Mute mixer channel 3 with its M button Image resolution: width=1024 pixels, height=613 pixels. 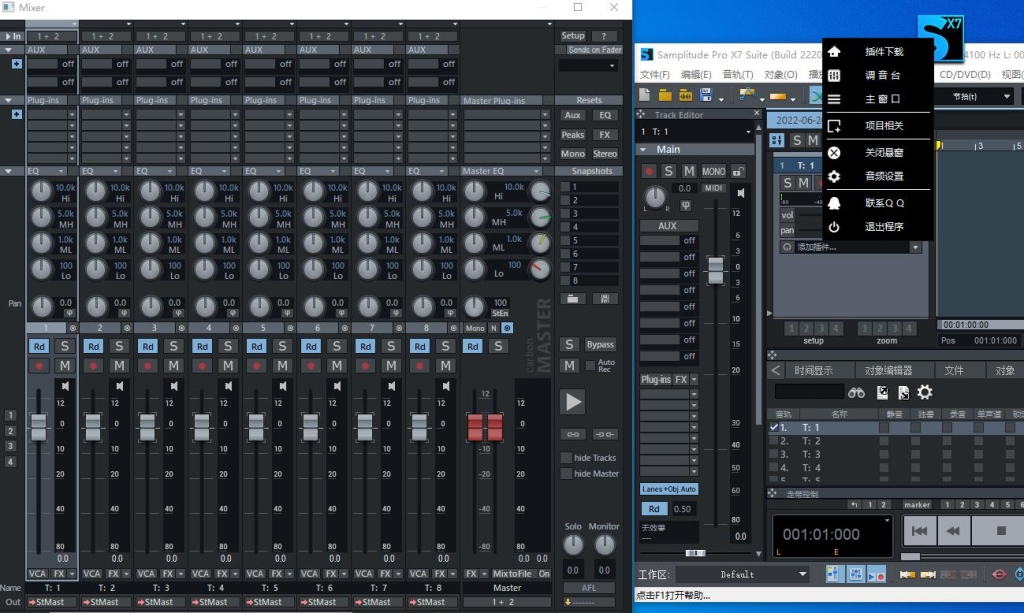coord(173,365)
